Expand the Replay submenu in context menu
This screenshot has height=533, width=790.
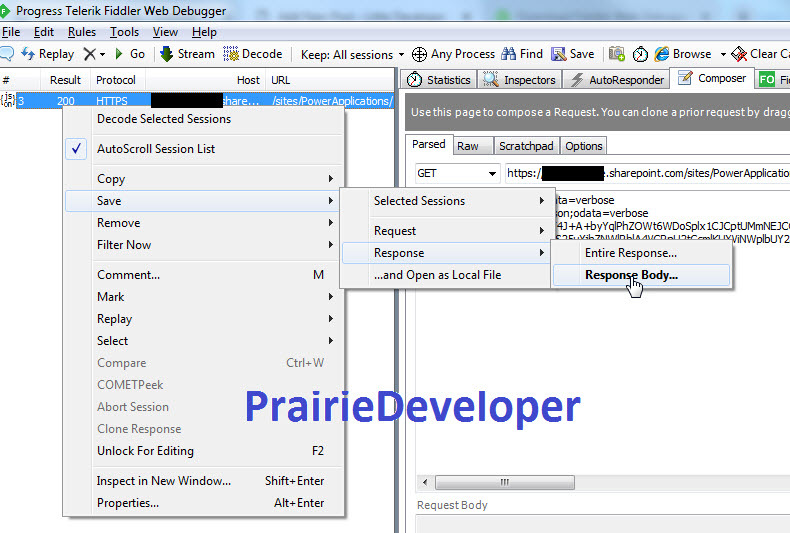[204, 318]
